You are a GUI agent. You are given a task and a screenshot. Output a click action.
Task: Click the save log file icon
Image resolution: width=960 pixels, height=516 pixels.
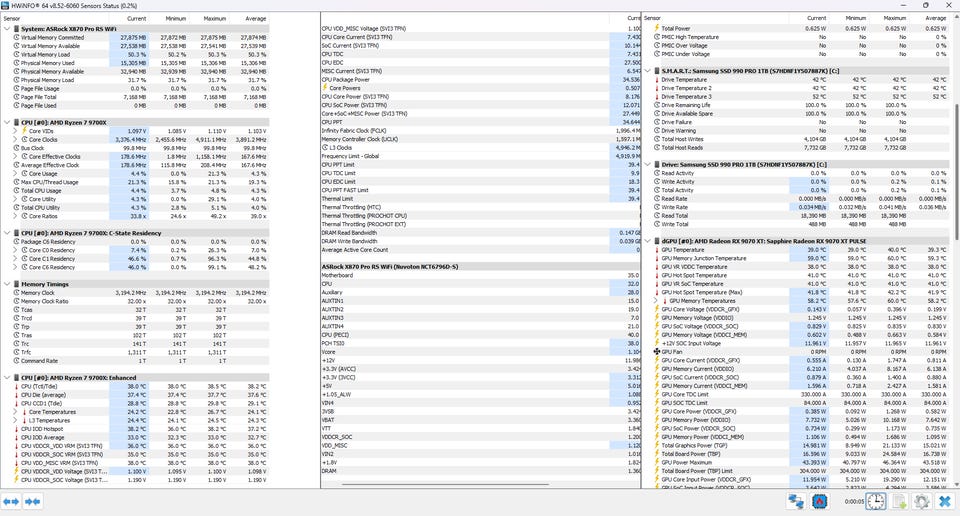click(x=899, y=502)
